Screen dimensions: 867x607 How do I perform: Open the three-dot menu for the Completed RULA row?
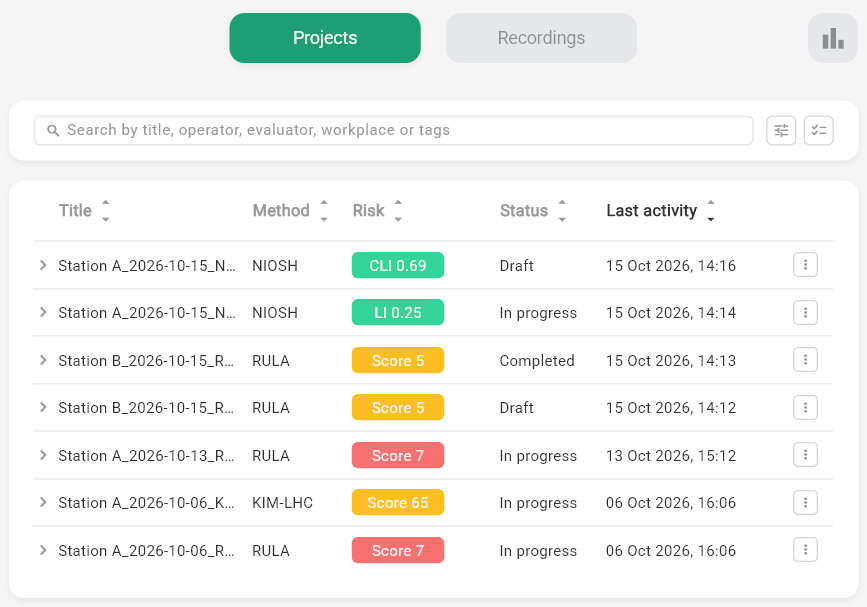(x=805, y=360)
